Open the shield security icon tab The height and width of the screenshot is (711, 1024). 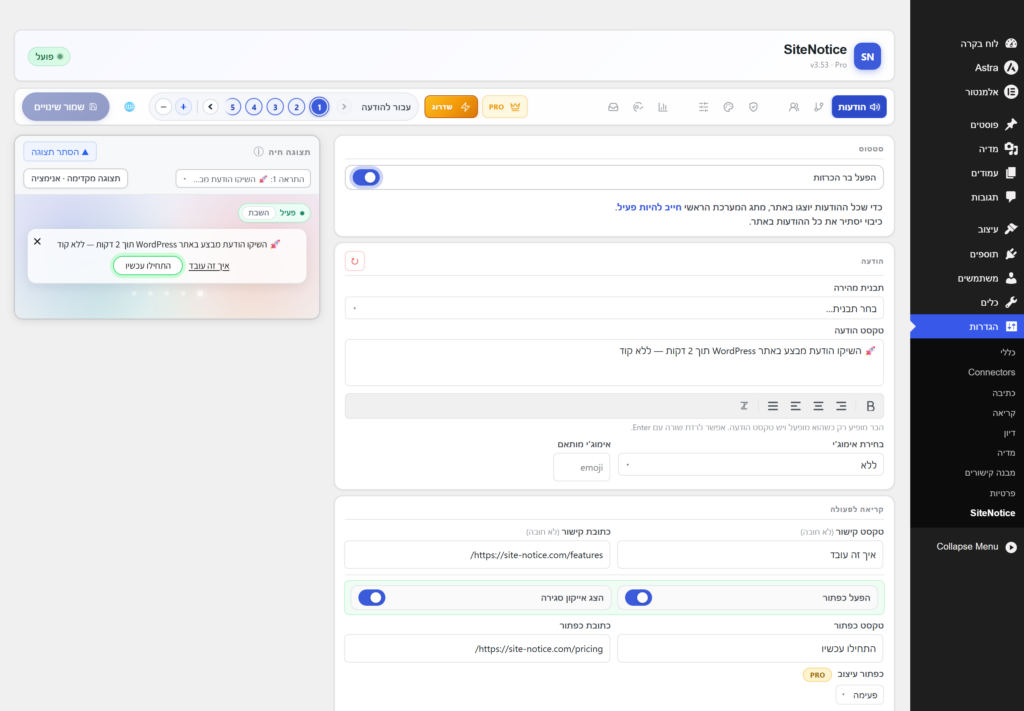753,107
